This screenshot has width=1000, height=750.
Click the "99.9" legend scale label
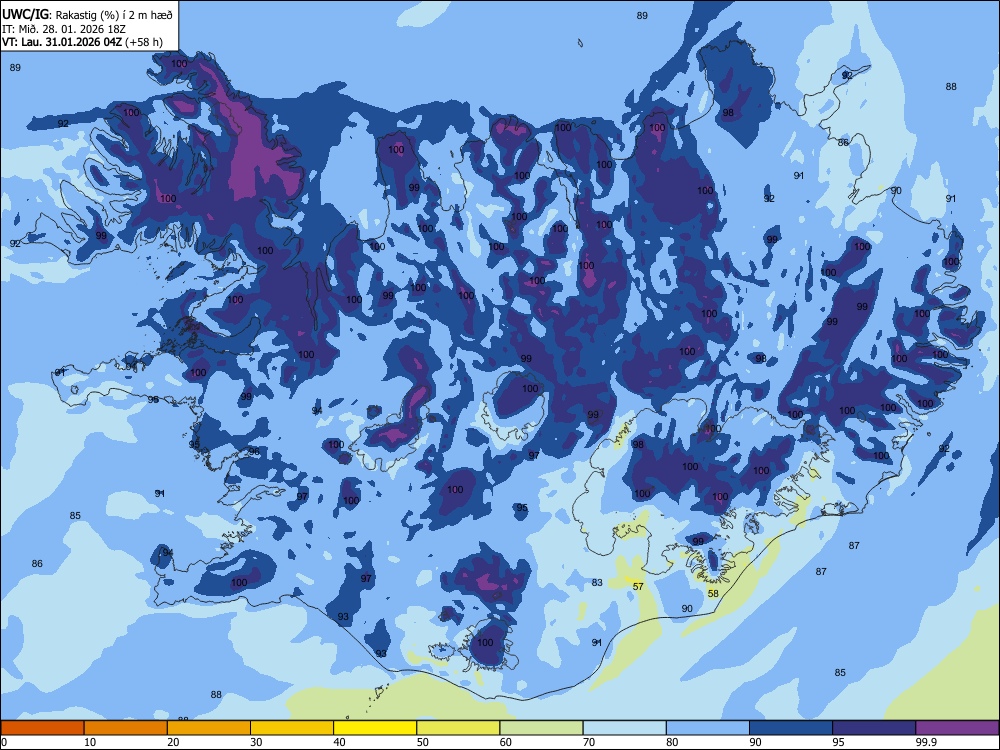[x=926, y=742]
